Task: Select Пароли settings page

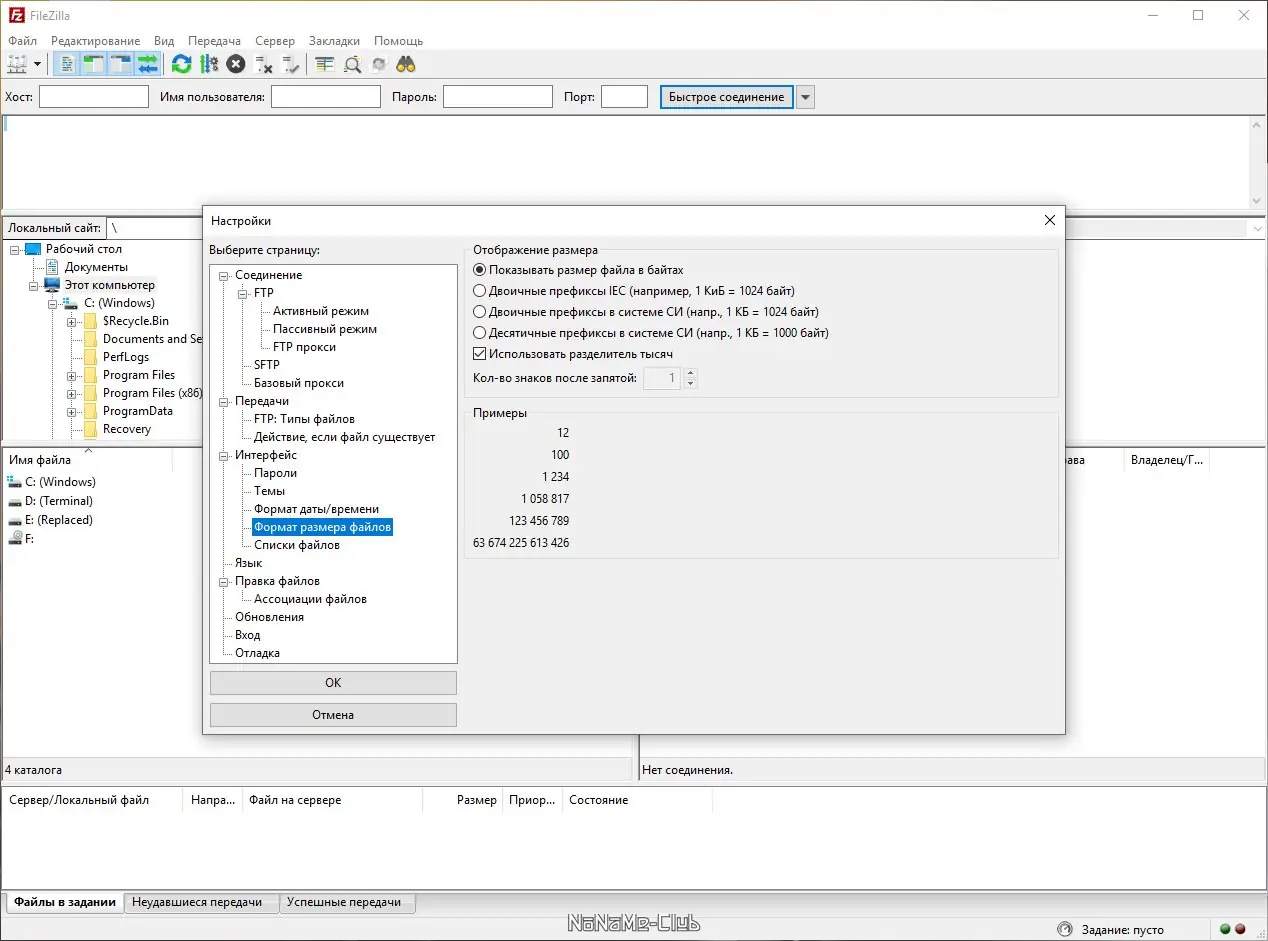Action: (275, 473)
